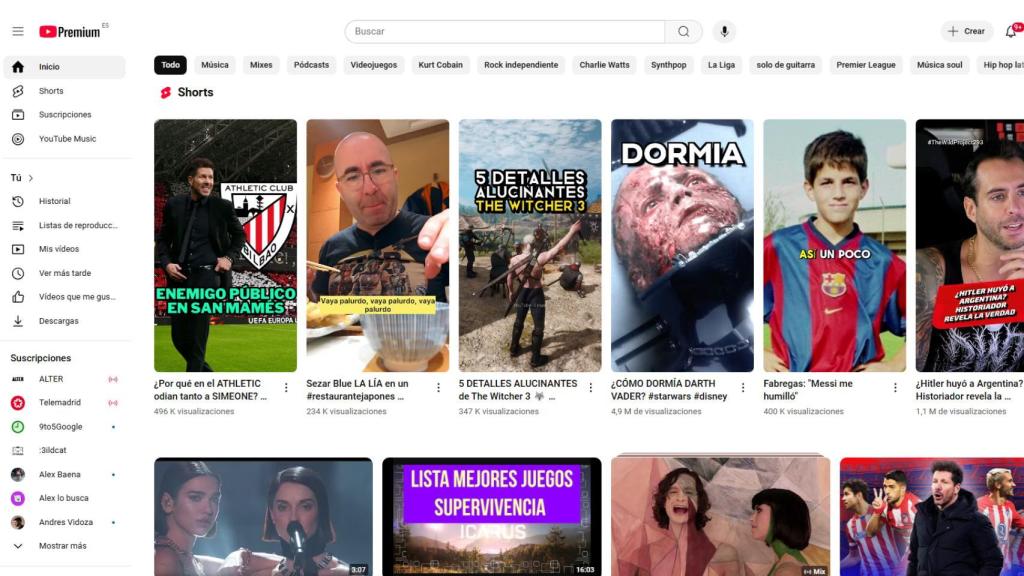Start a voice search with the microphone icon
Image resolution: width=1024 pixels, height=576 pixels.
pyautogui.click(x=723, y=31)
